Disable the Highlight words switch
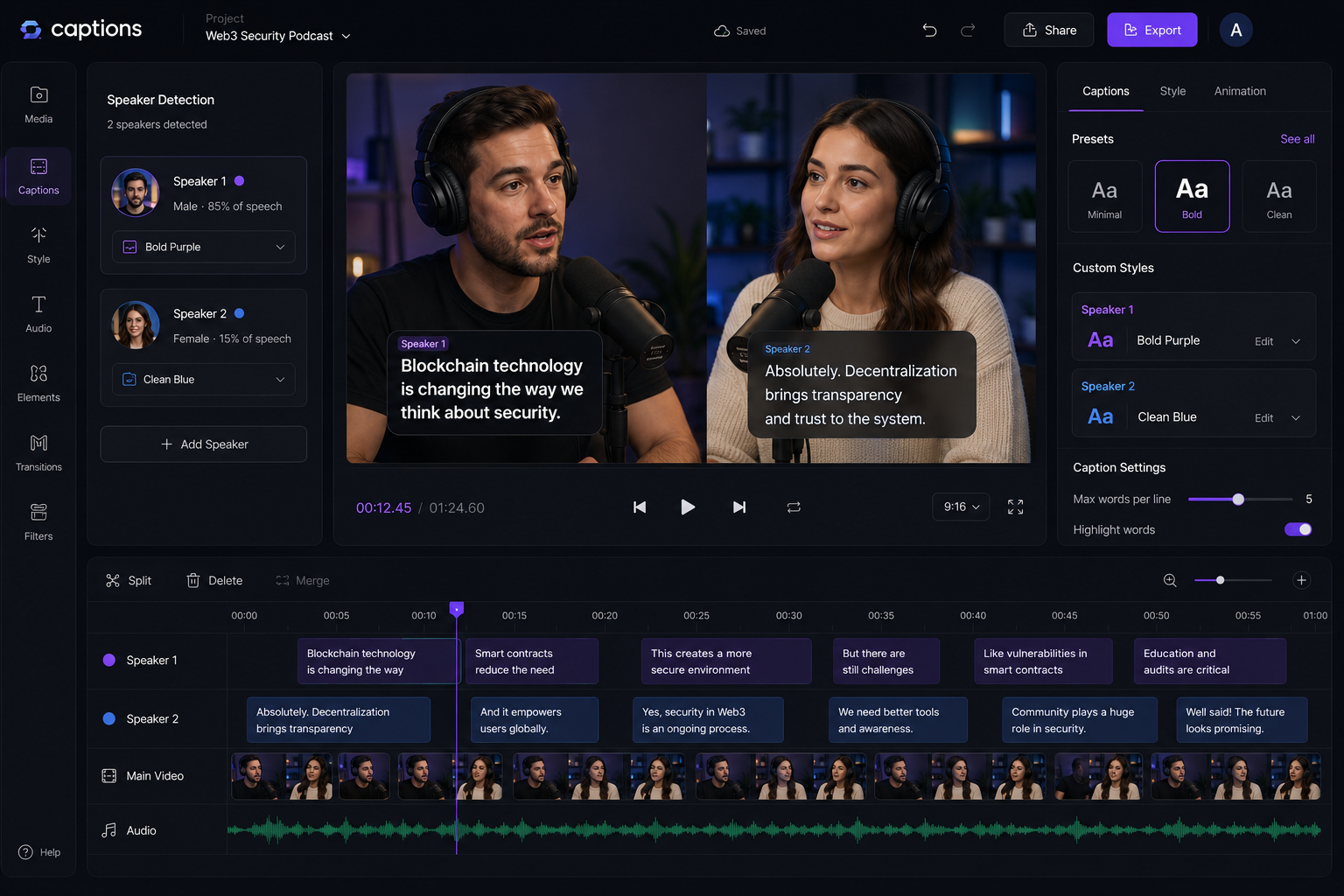This screenshot has height=896, width=1344. click(1298, 529)
